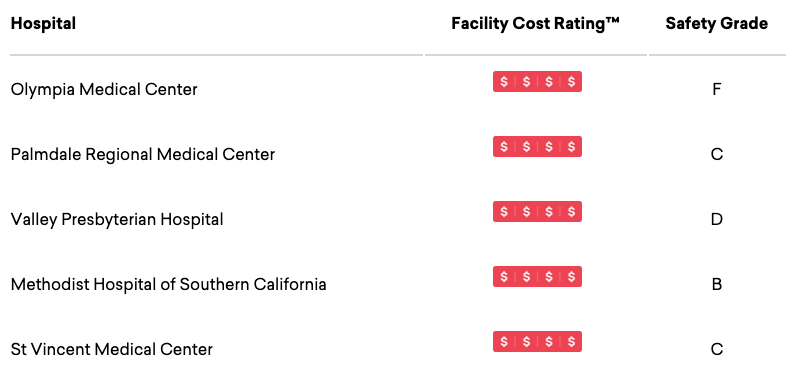Click St Vincent's C safety grade
796x378 pixels.
coord(717,349)
